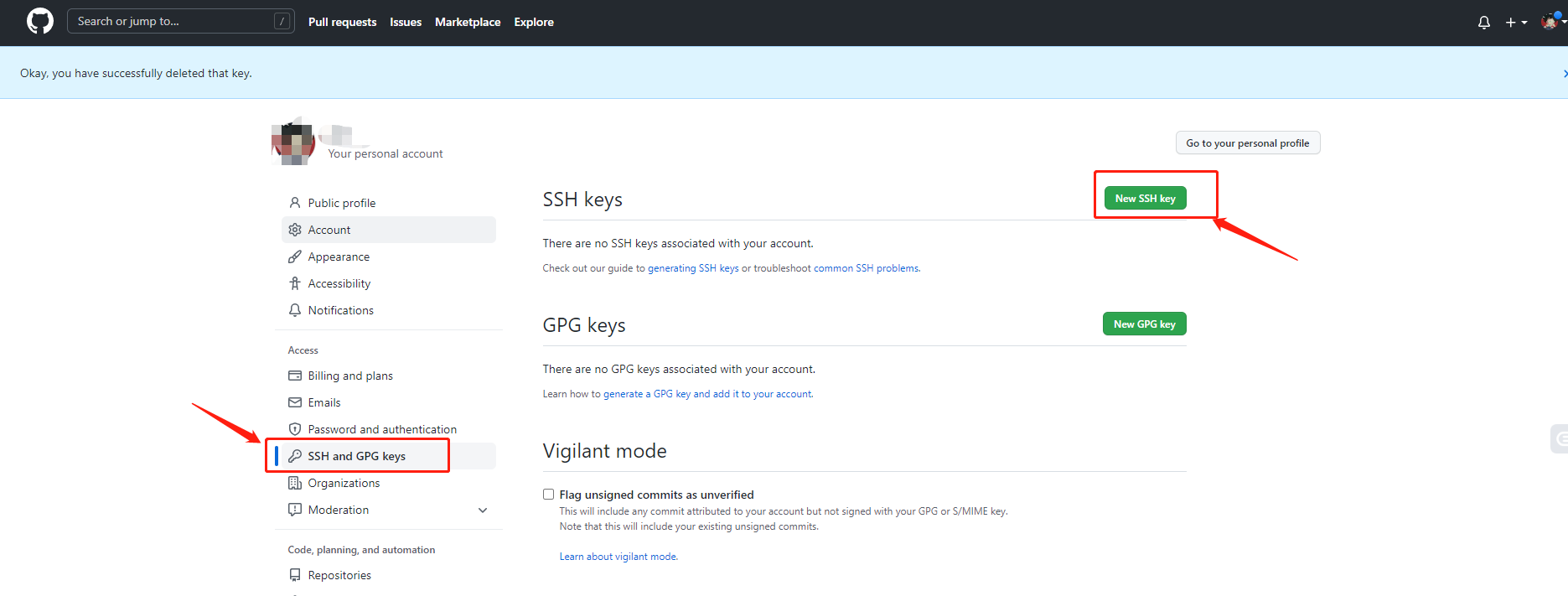1568x596 pixels.
Task: Open the GitHub Octocat logo homepage
Action: click(x=39, y=21)
